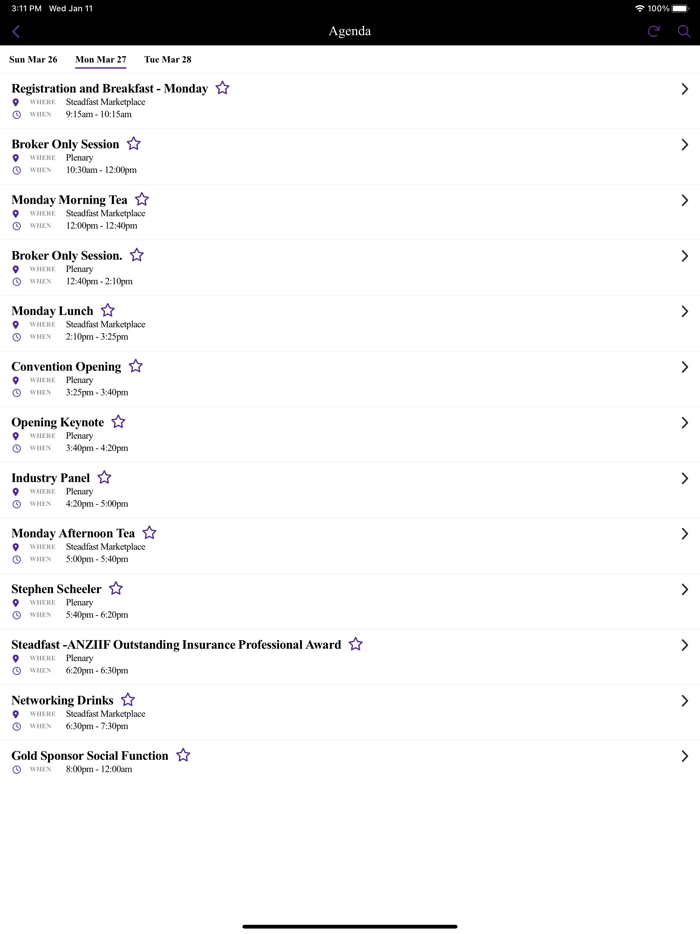Tap the Wi-Fi status icon
700x934 pixels.
point(639,8)
